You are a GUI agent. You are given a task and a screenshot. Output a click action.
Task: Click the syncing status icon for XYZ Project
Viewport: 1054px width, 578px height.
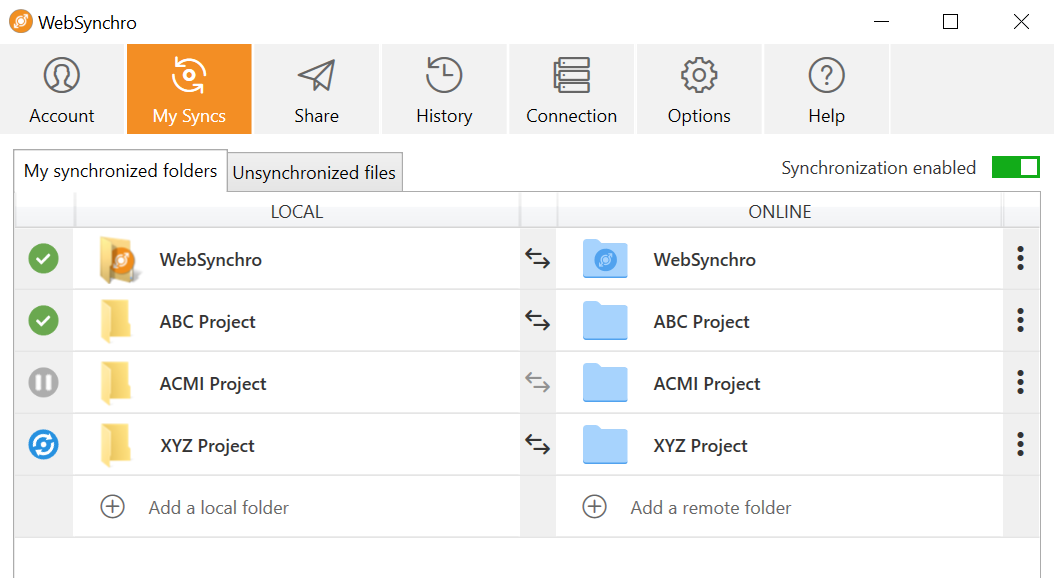(x=44, y=444)
